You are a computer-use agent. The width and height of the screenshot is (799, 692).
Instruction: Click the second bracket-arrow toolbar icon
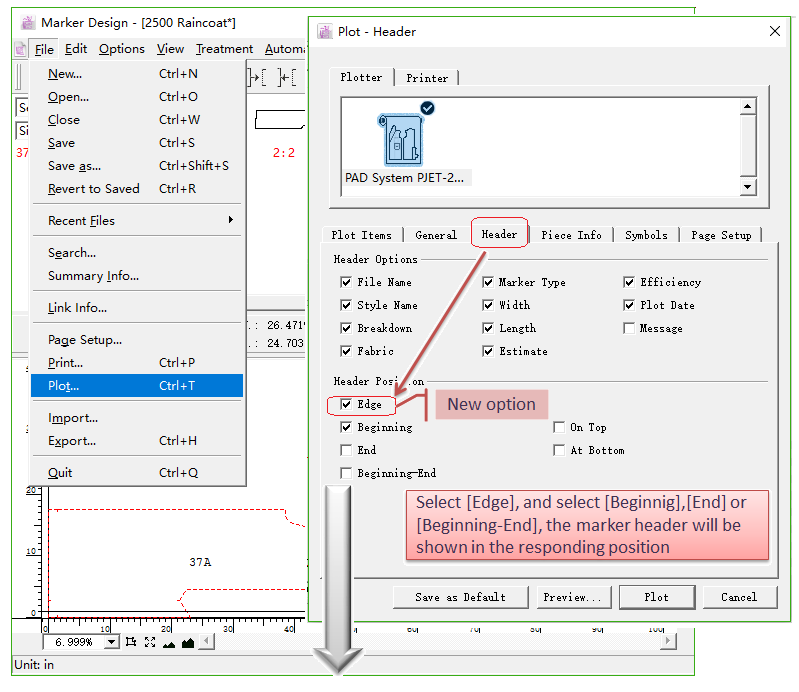(x=288, y=78)
